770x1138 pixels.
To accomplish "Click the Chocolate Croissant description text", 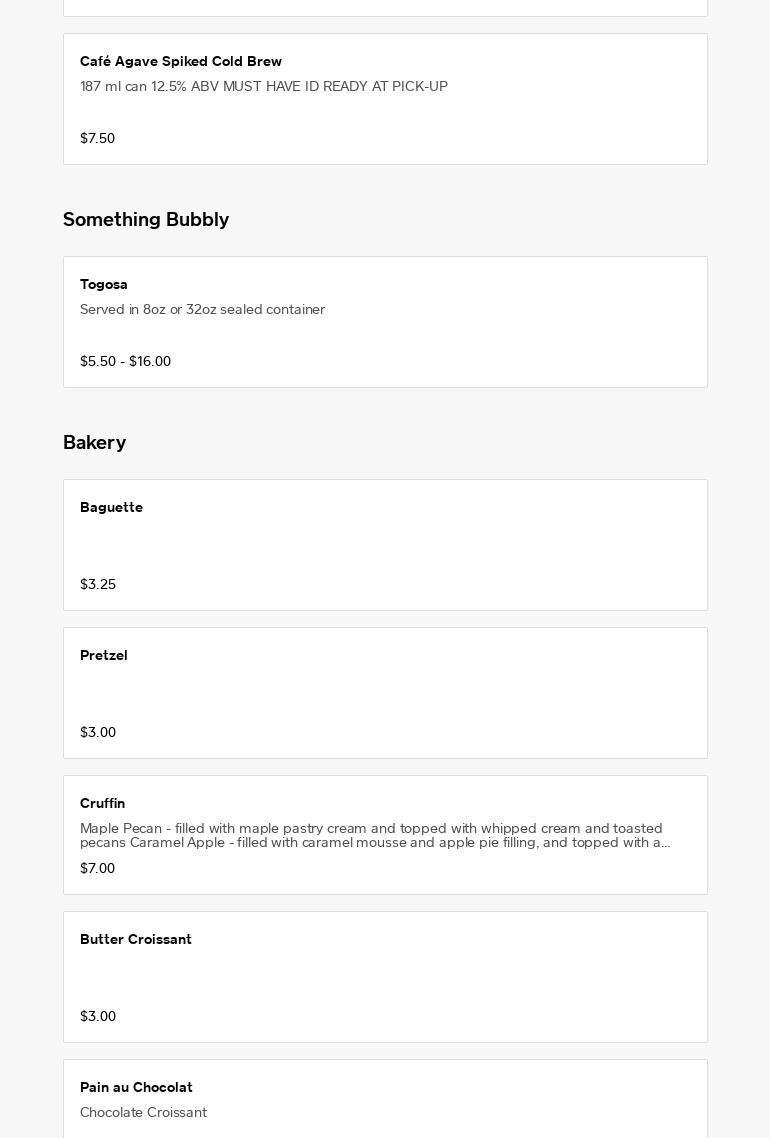I will (144, 1113).
